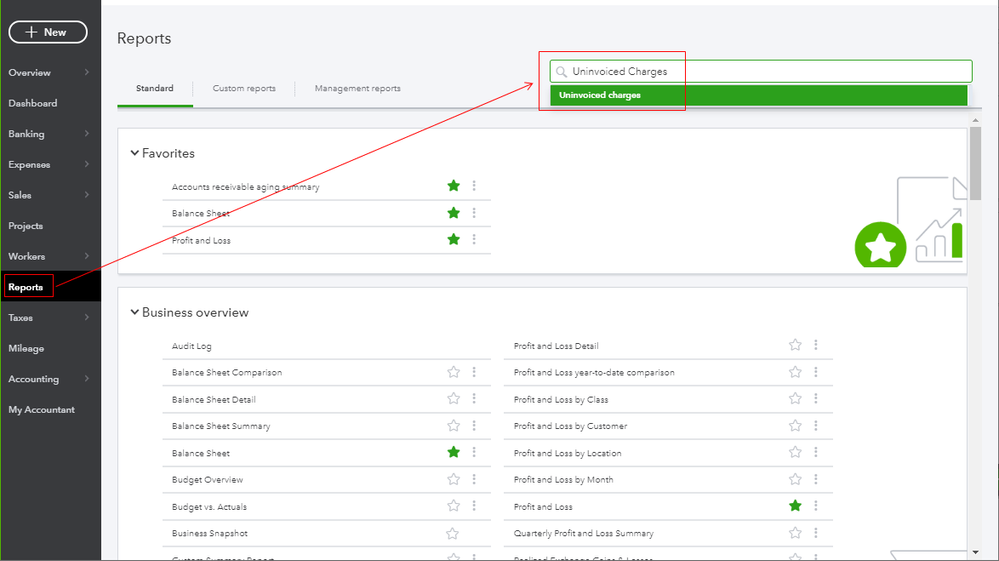This screenshot has height=561, width=999.
Task: Open Mileage in the sidebar
Action: pos(26,348)
